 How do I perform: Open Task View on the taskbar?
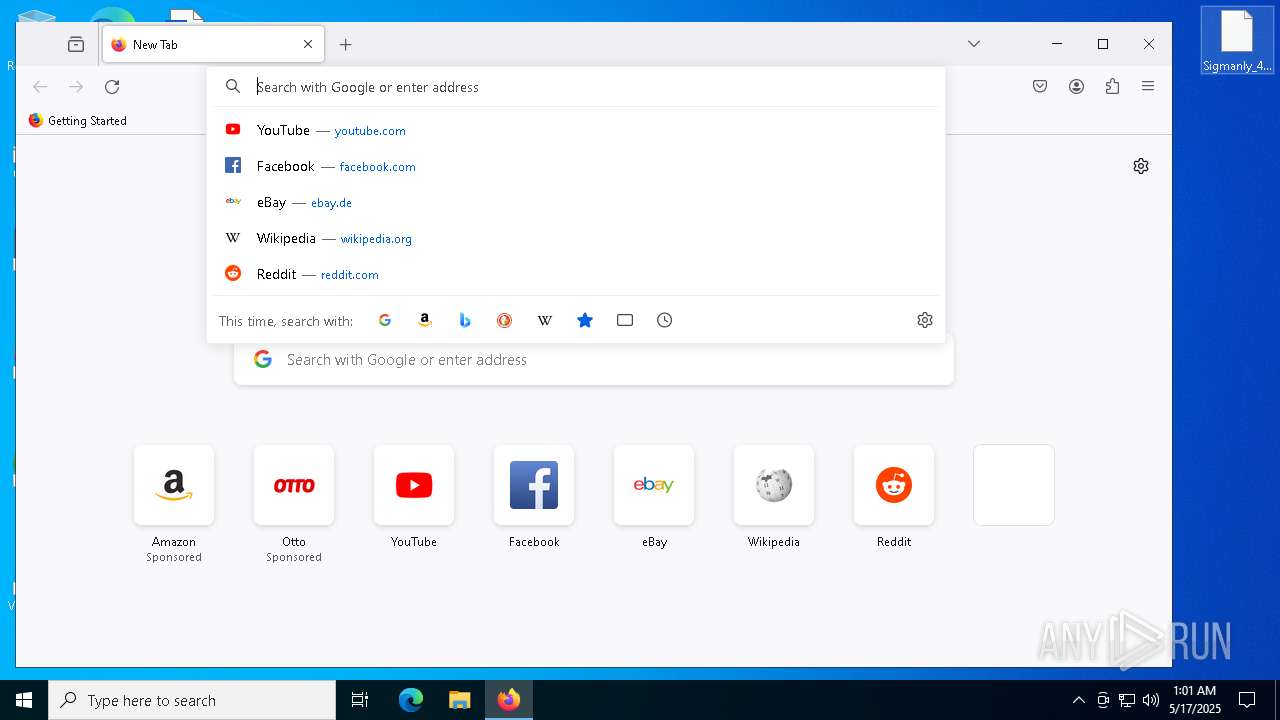point(360,700)
